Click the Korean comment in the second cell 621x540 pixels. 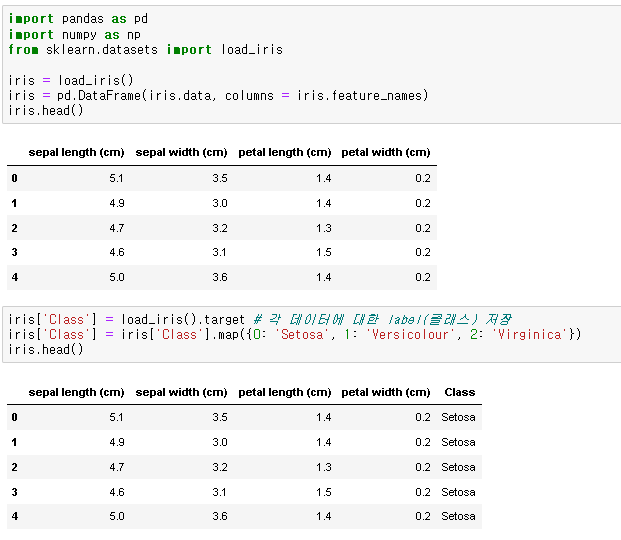(x=382, y=319)
